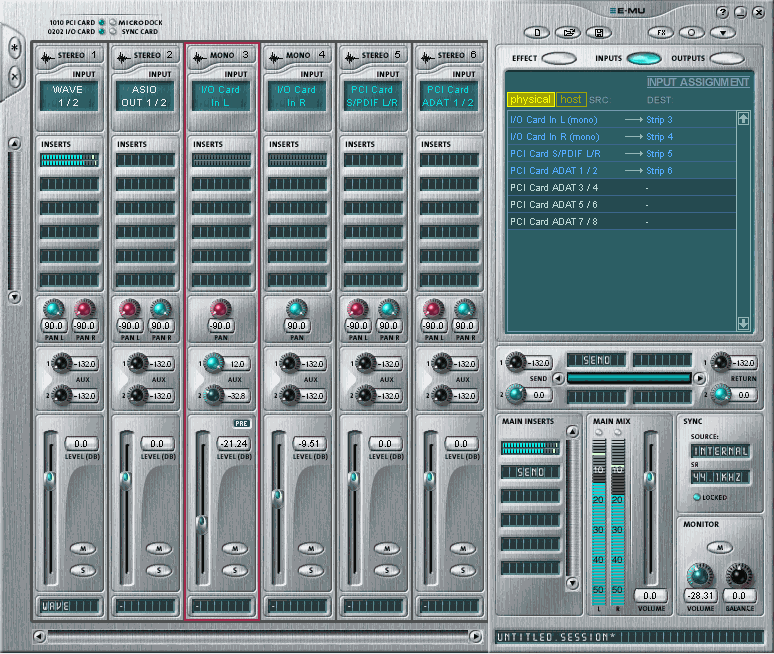Toggle the Monitor mute button

point(721,547)
